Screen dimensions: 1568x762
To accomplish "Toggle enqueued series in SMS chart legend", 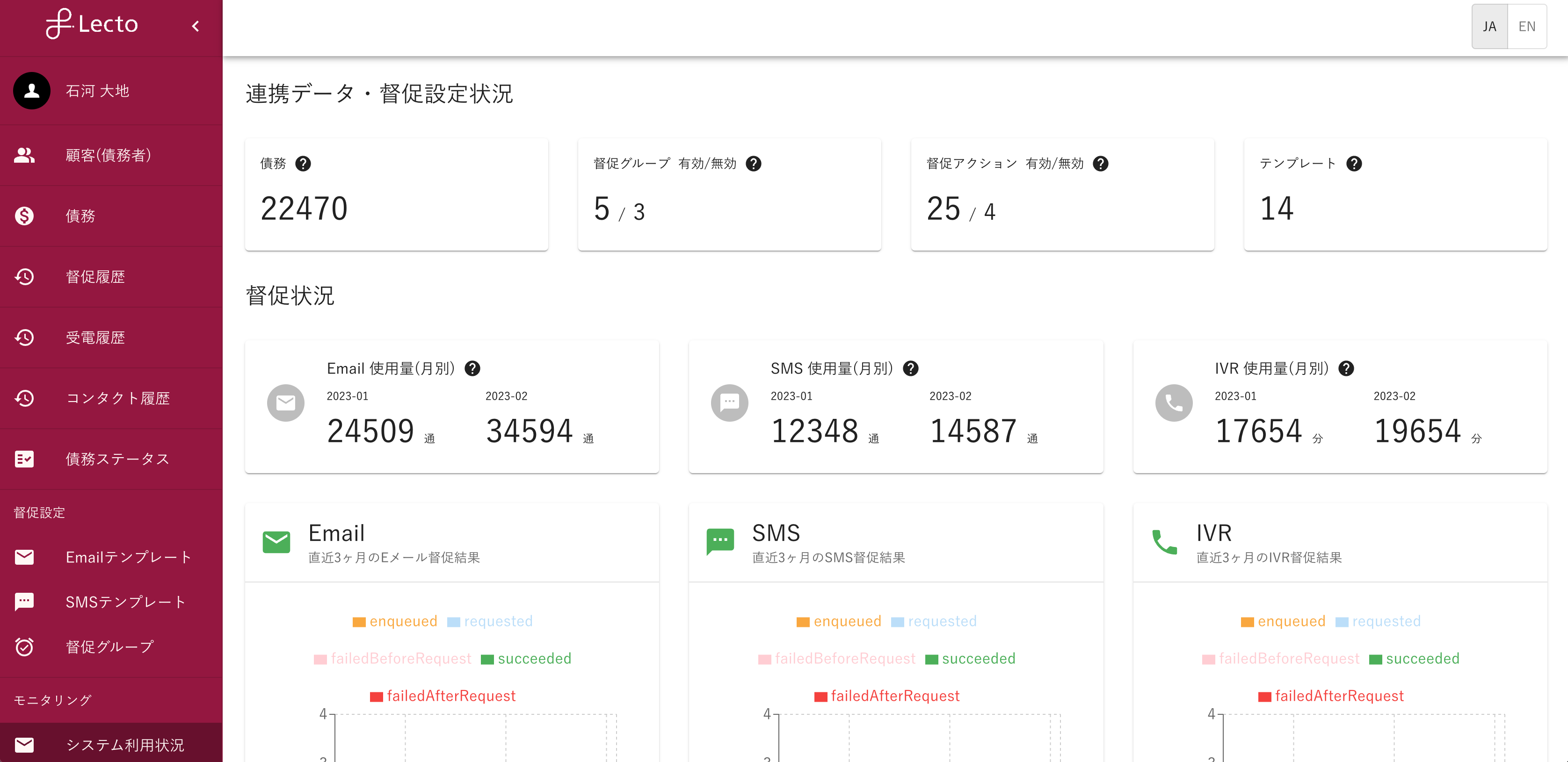I will tap(839, 621).
